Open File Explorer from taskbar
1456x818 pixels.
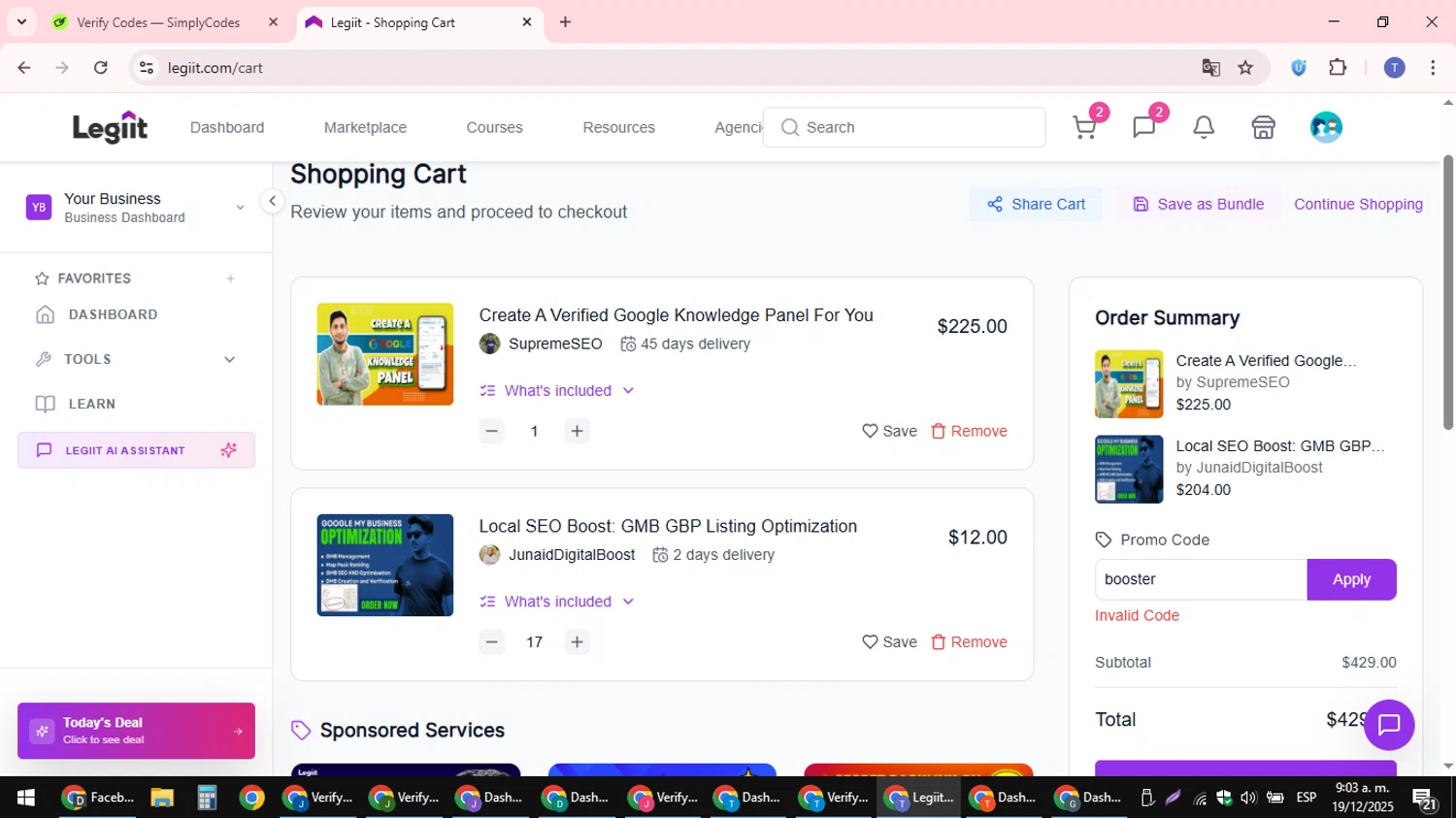click(x=162, y=798)
